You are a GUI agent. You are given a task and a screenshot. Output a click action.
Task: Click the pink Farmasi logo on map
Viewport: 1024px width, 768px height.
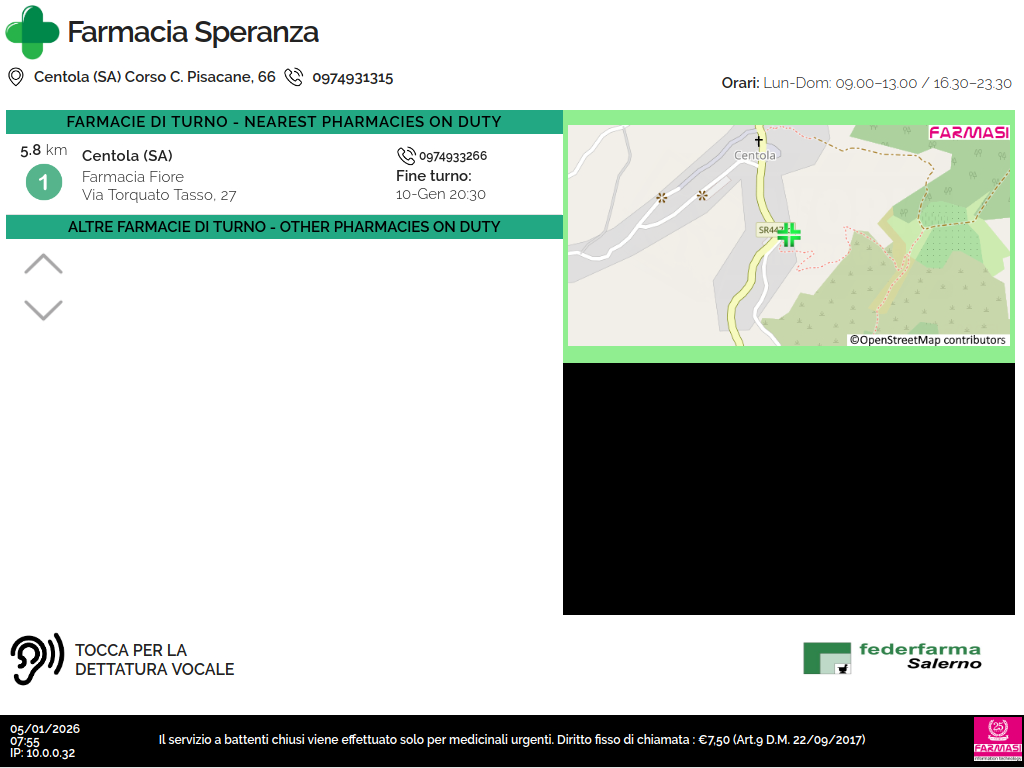click(969, 133)
